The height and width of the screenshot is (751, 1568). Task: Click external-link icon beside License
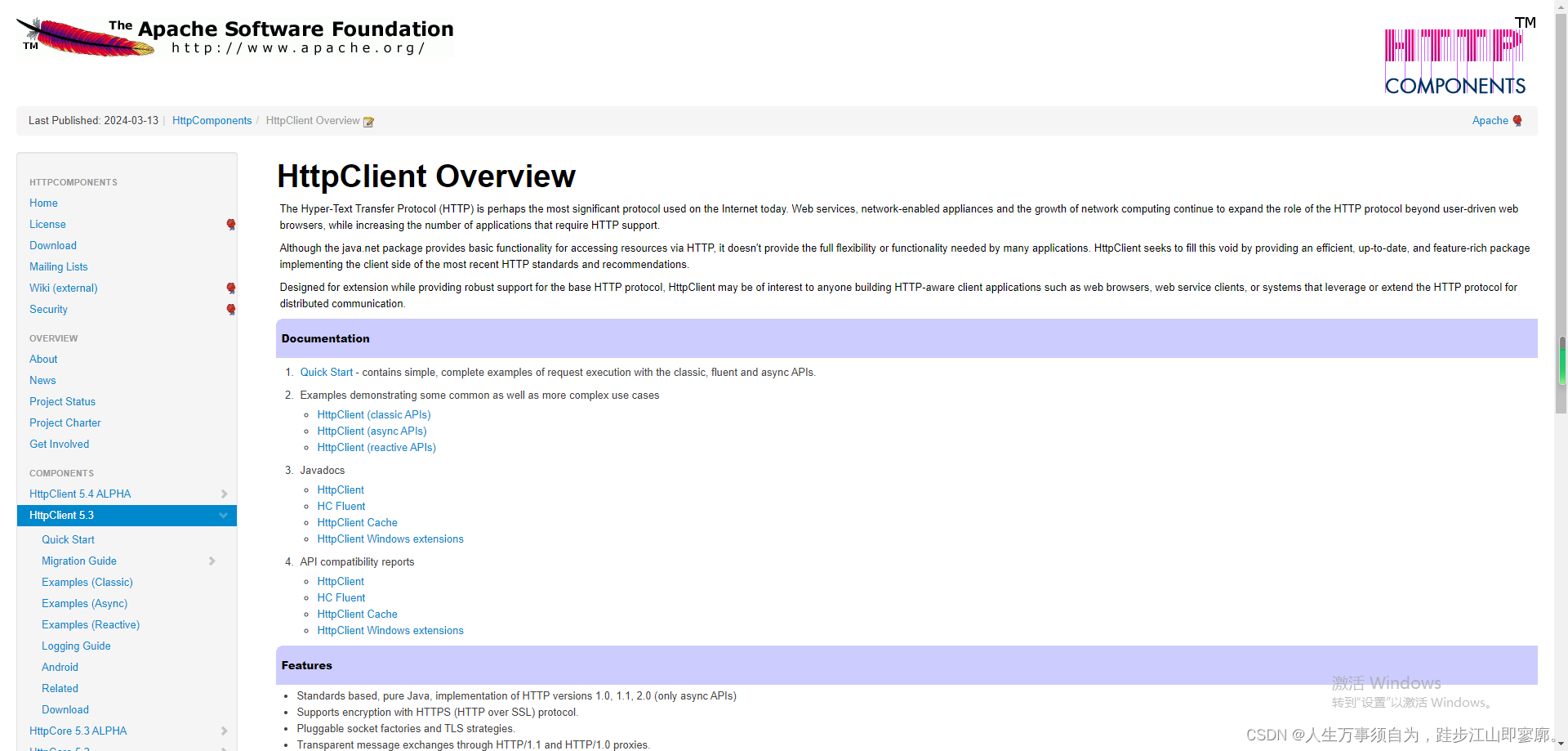[231, 225]
